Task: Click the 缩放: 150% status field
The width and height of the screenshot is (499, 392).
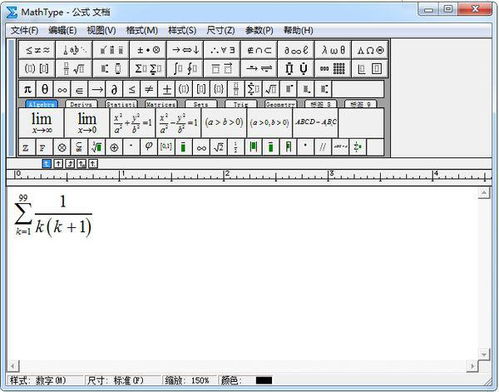Action: pos(189,380)
